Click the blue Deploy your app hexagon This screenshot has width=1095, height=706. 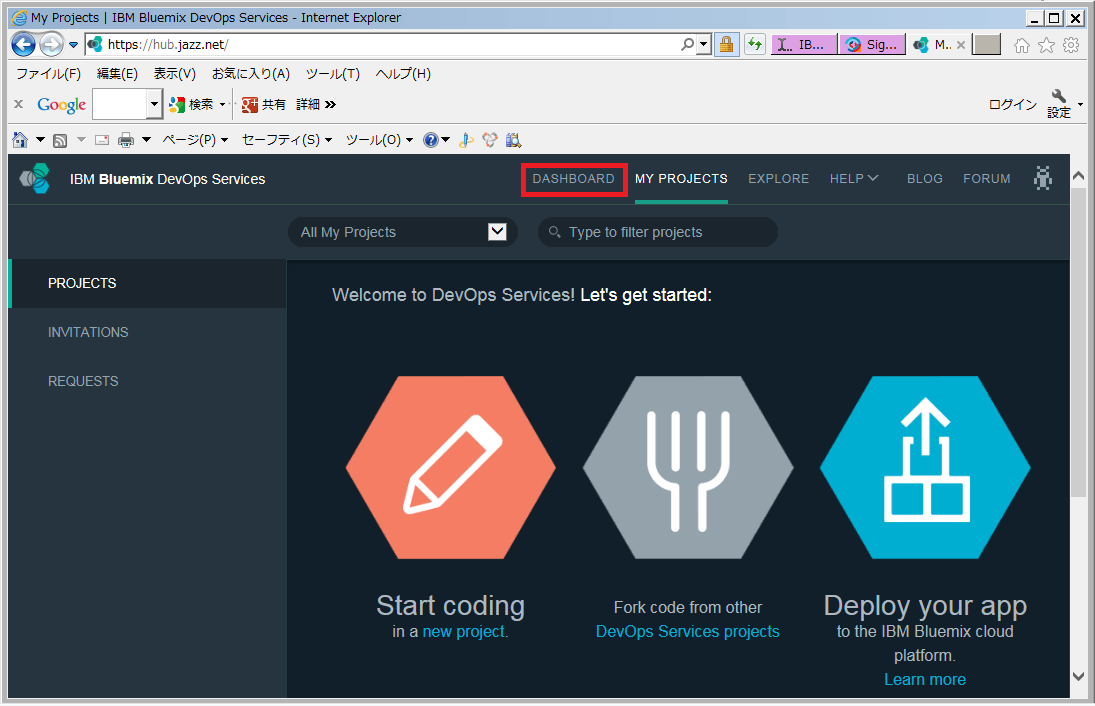click(x=925, y=467)
